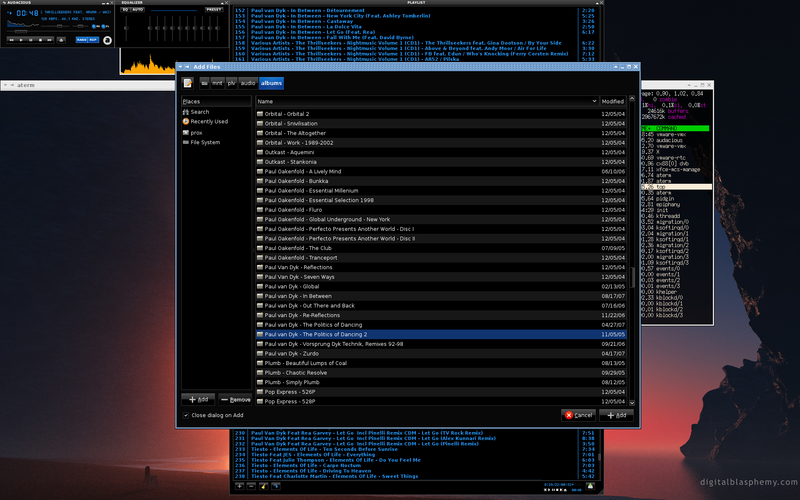Select the albums path segment

pyautogui.click(x=271, y=83)
